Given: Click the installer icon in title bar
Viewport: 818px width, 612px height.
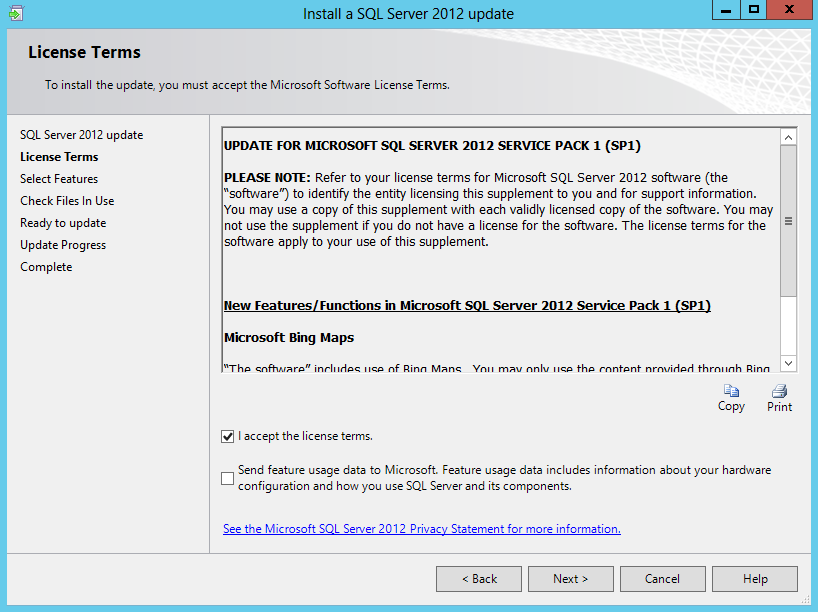Looking at the screenshot, I should point(16,13).
